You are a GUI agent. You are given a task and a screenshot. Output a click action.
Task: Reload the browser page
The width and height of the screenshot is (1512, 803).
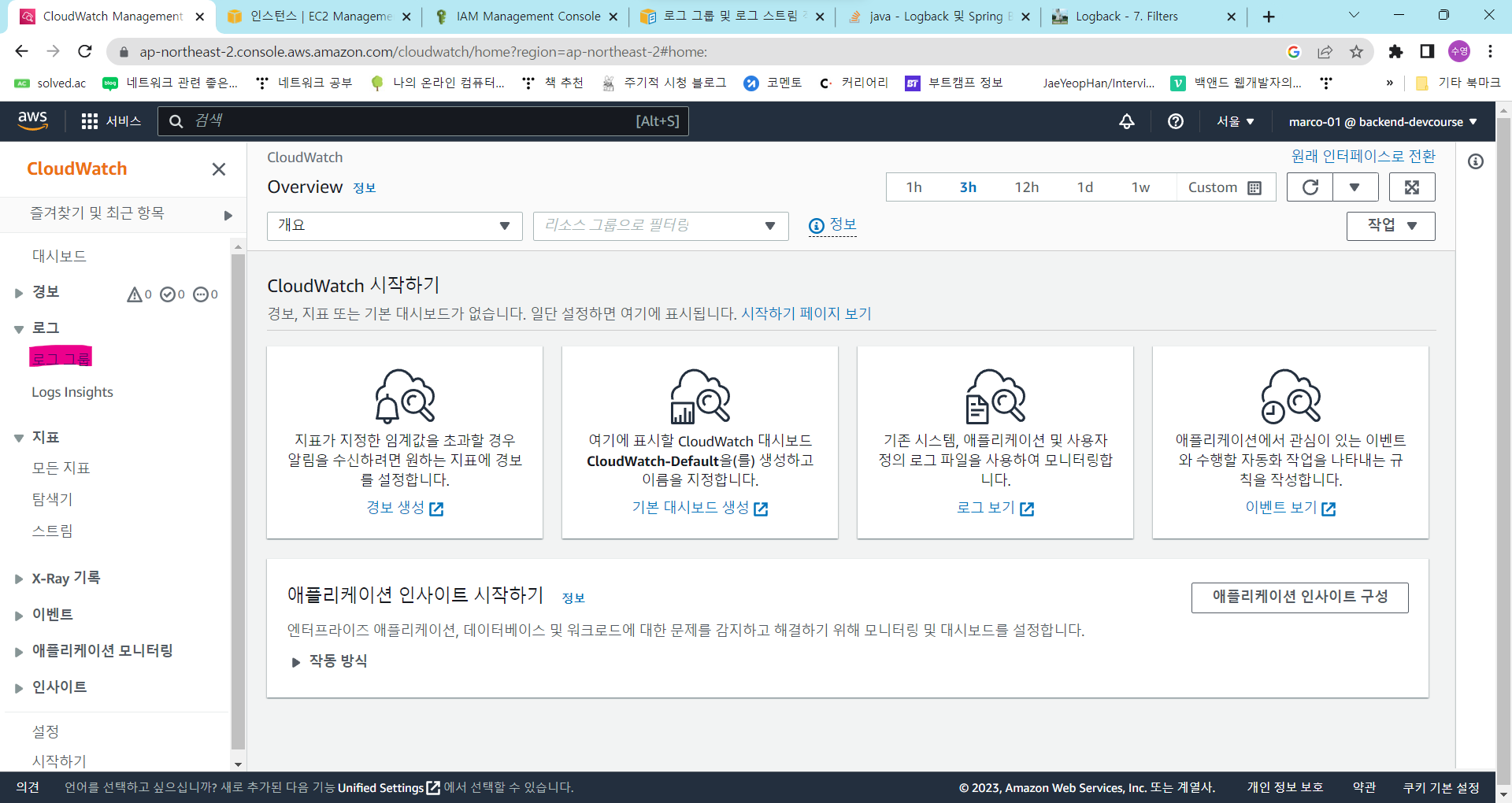(85, 51)
